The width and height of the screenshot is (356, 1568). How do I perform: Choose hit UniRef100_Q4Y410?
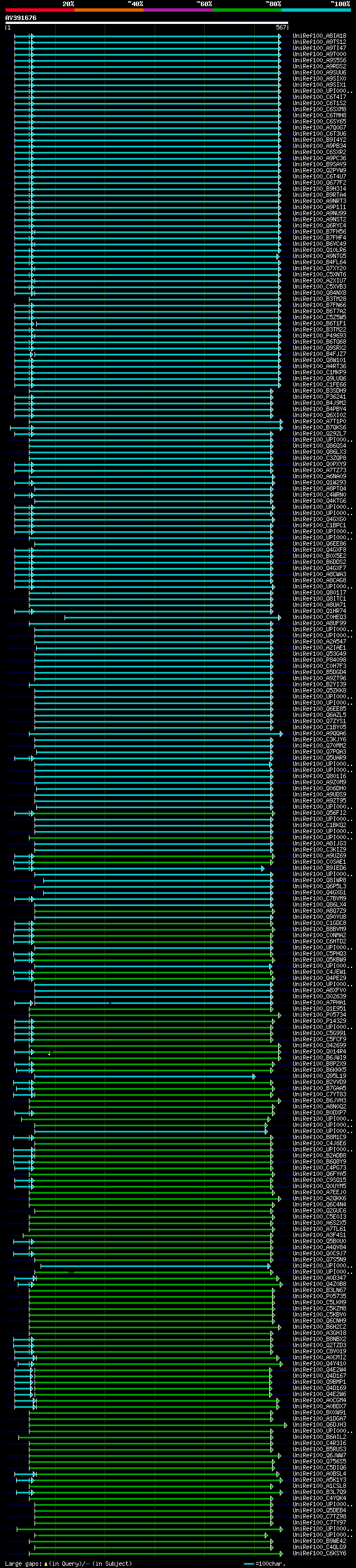[x=319, y=1363]
